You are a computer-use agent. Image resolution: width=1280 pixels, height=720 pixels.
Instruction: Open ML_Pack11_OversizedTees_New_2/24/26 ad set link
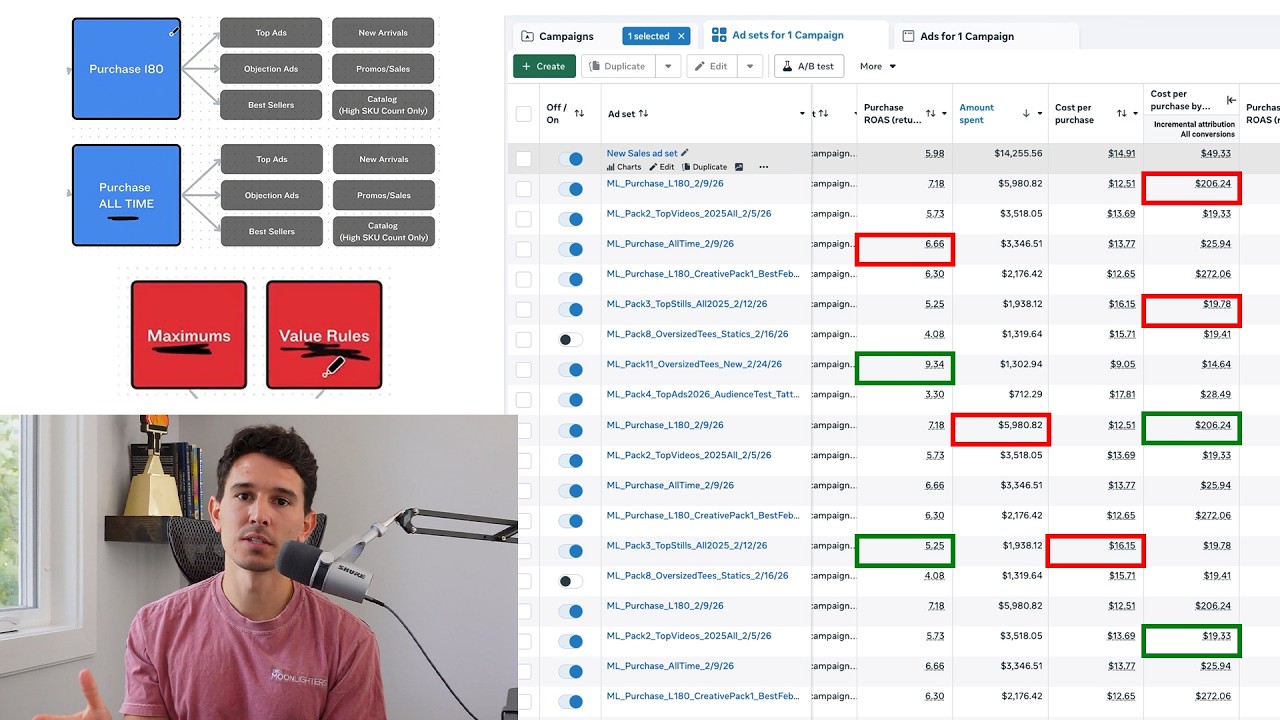[694, 364]
